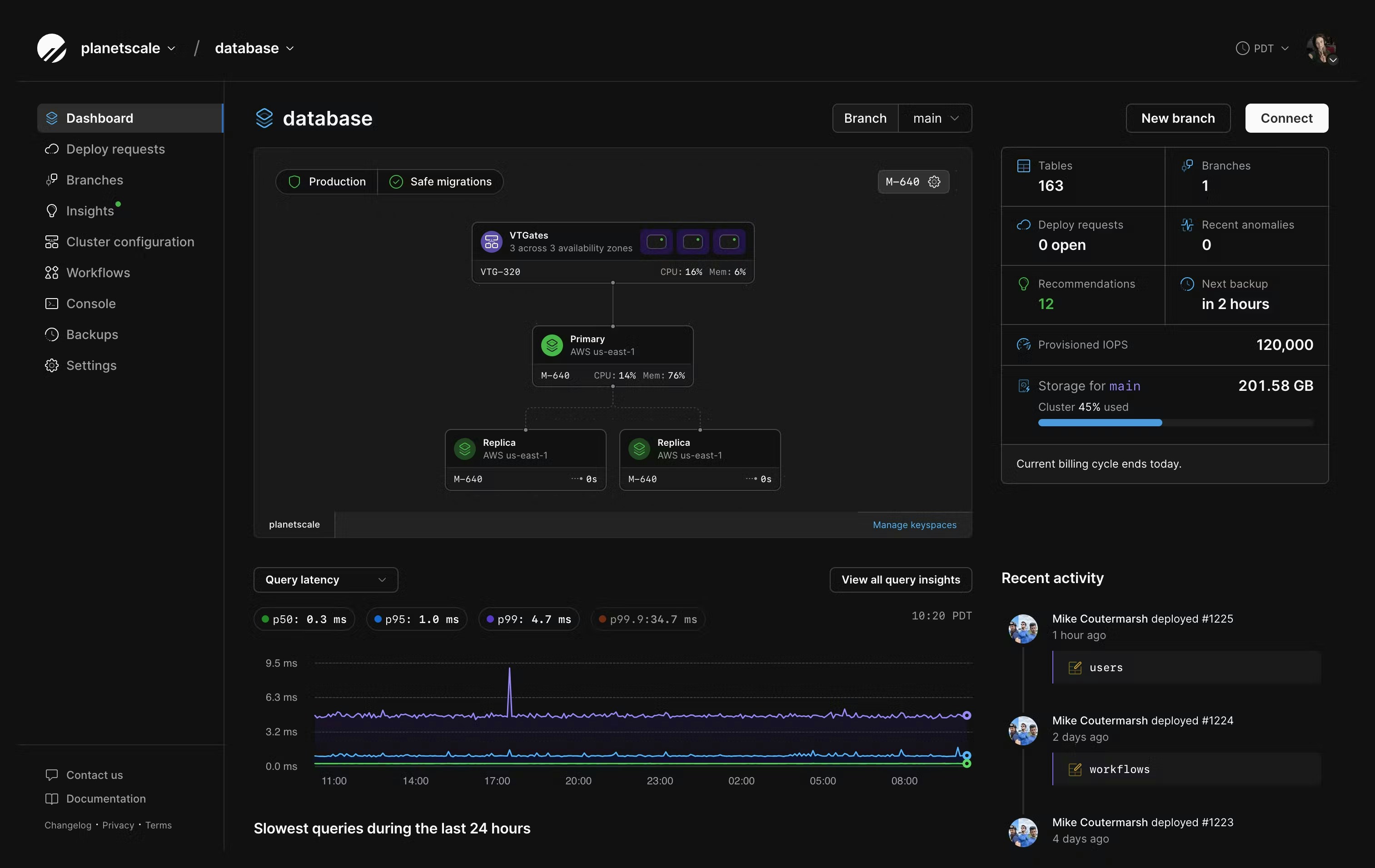This screenshot has height=868, width=1375.
Task: Select Deploy requests in the sidebar
Action: (x=115, y=149)
